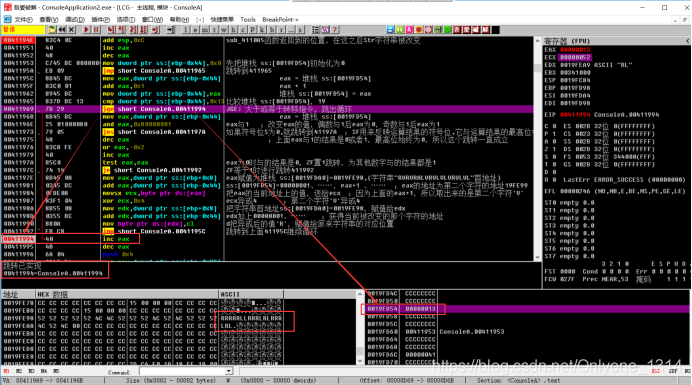The width and height of the screenshot is (692, 385).
Task: Open the 调试(D) menu
Action: (75, 19)
